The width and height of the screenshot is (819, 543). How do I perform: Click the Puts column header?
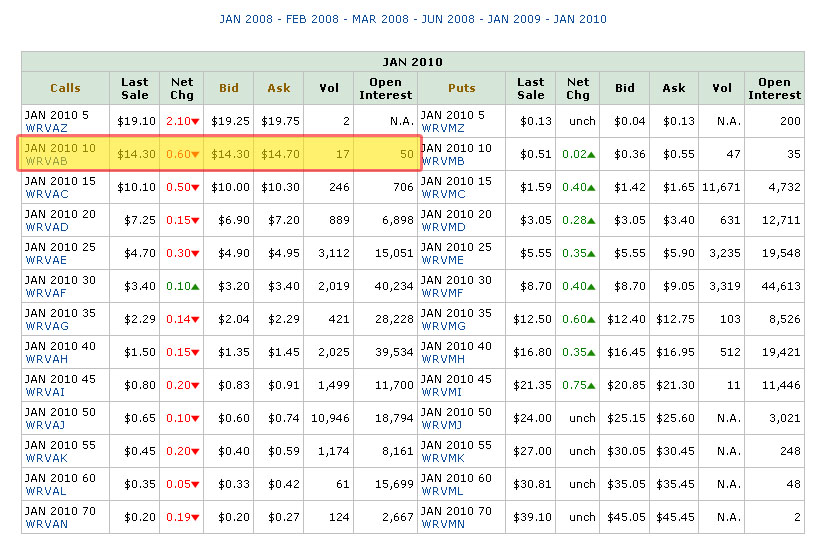coord(462,88)
